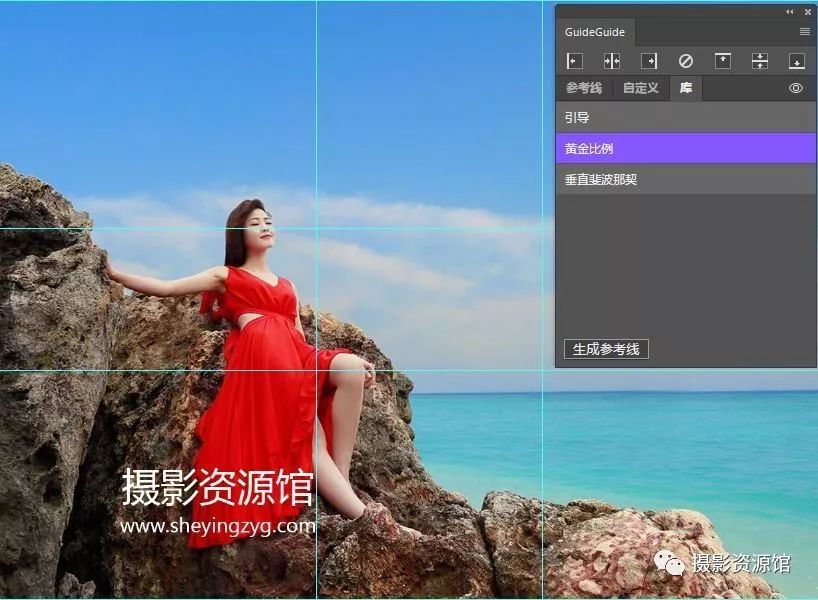
Task: Open GuideGuide panel flyout menu
Action: (x=804, y=32)
